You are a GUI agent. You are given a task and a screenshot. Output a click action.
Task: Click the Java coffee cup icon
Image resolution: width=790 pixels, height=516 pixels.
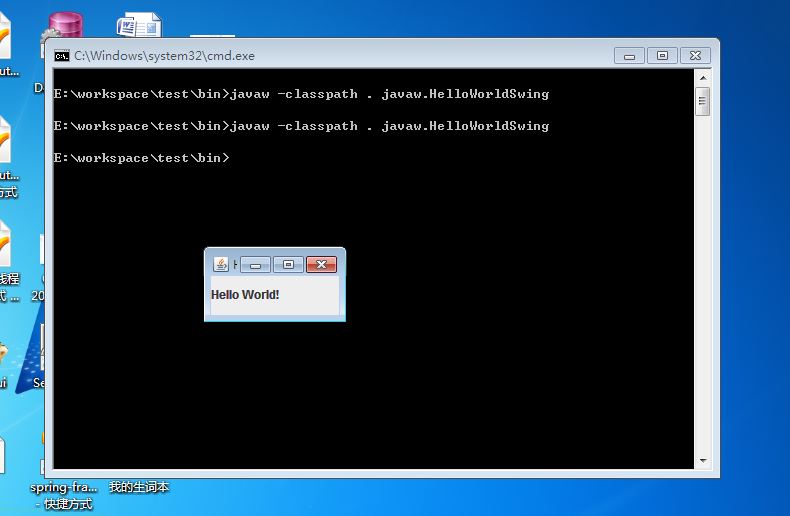(x=221, y=264)
